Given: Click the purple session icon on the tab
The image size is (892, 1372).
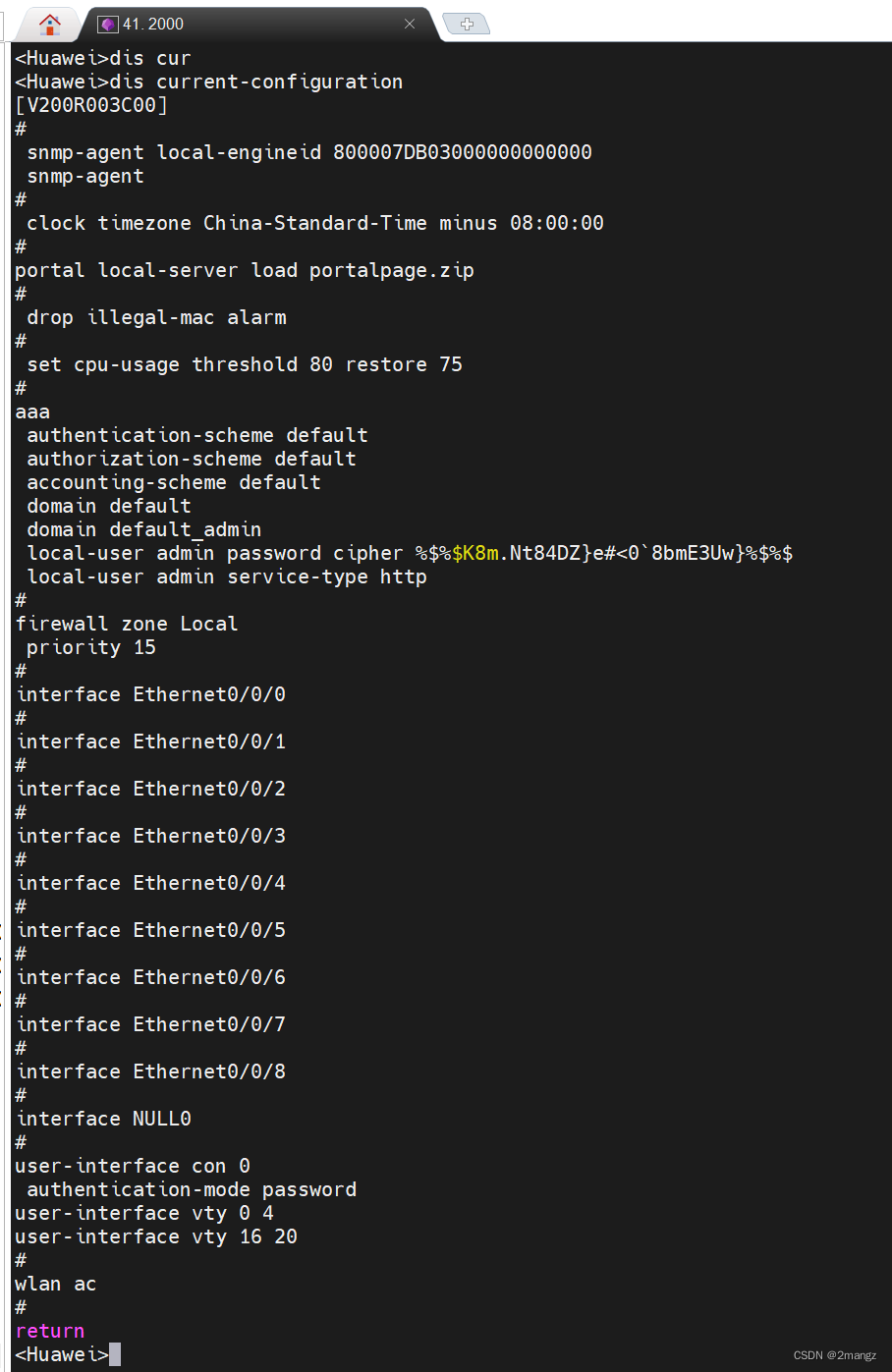Looking at the screenshot, I should [106, 23].
